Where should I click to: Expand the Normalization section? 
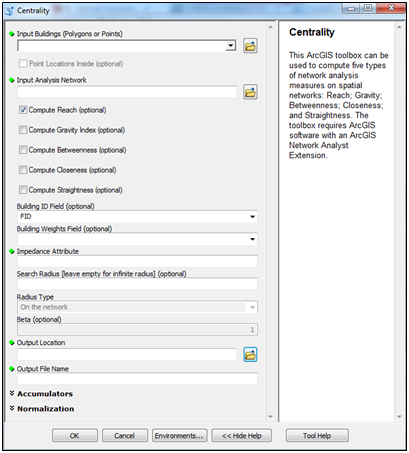point(42,409)
